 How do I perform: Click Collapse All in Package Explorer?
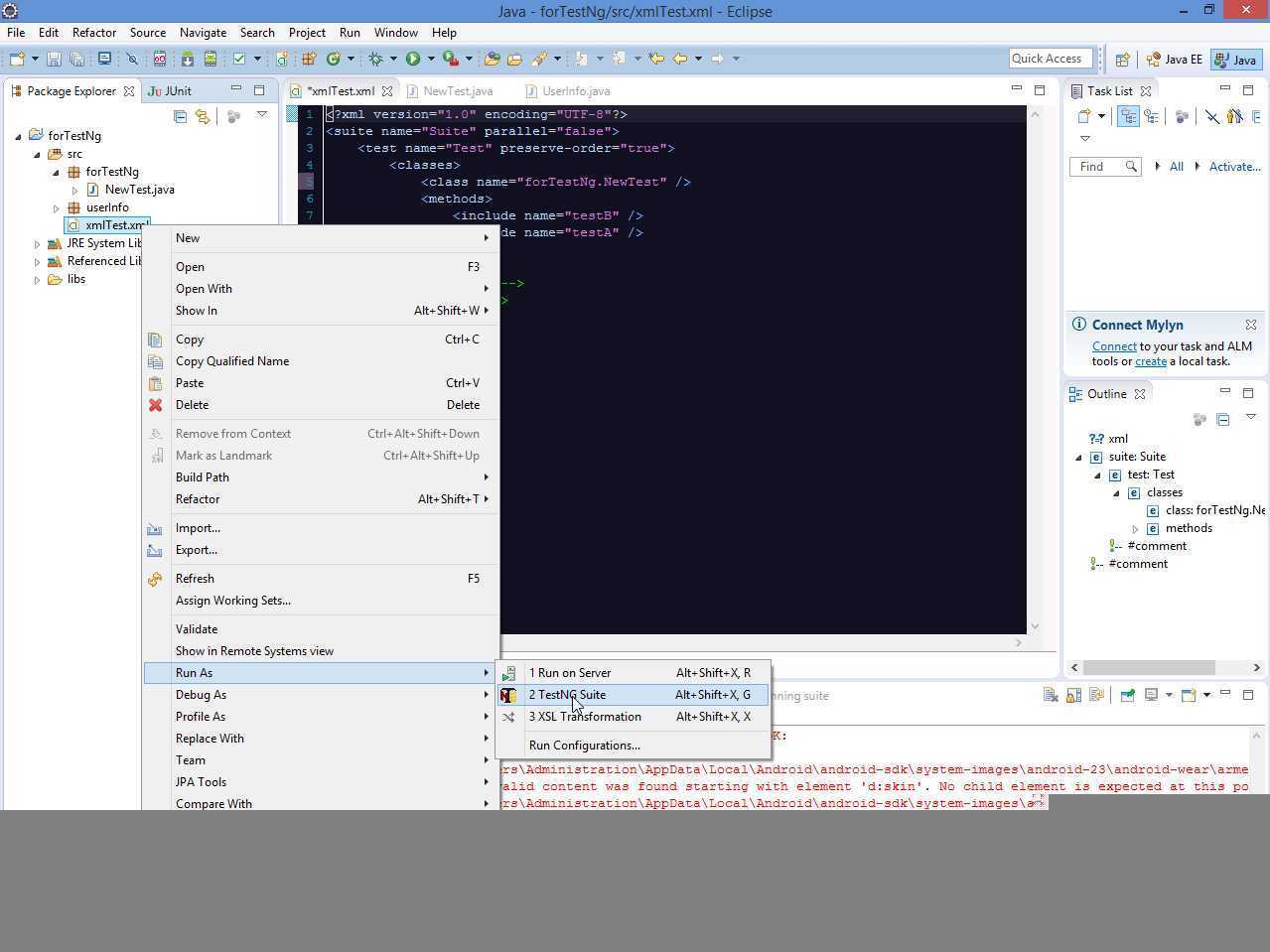point(180,116)
